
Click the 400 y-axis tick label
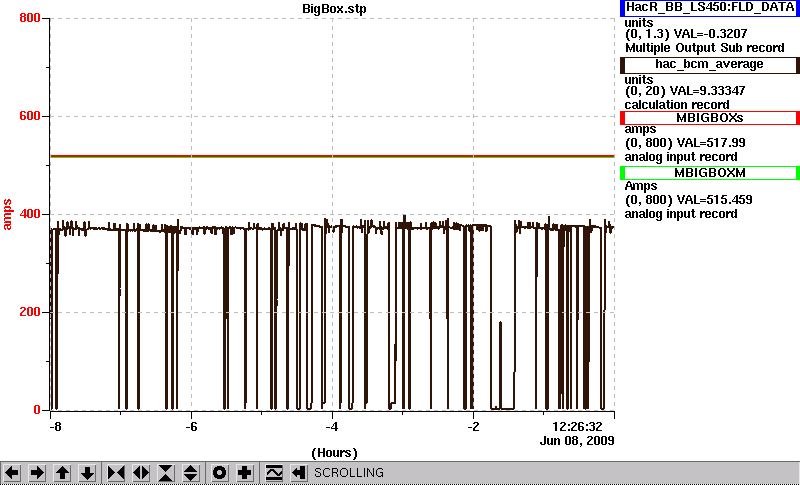30,214
